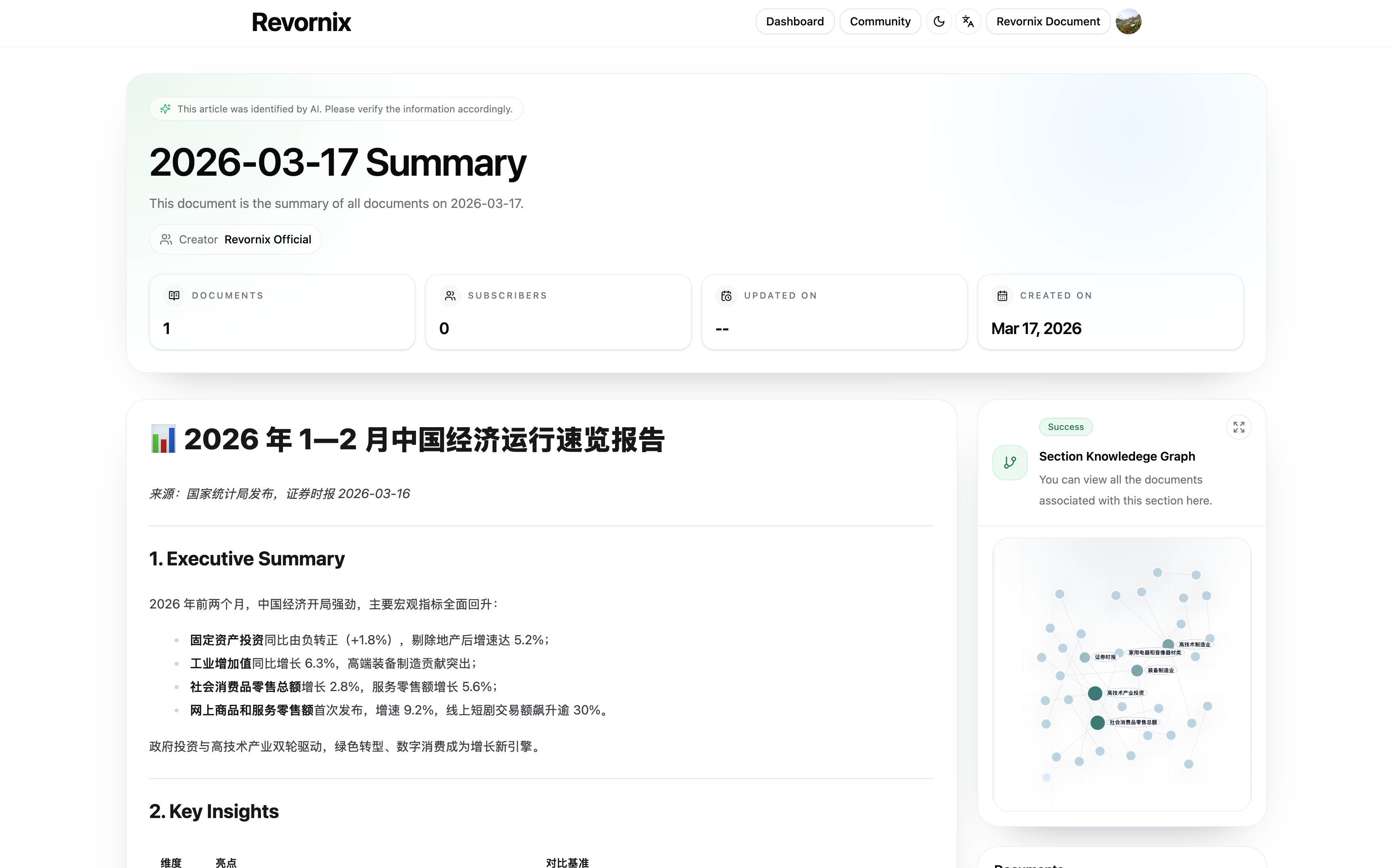Open the Dashboard page
Viewport: 1393px width, 868px height.
(795, 22)
